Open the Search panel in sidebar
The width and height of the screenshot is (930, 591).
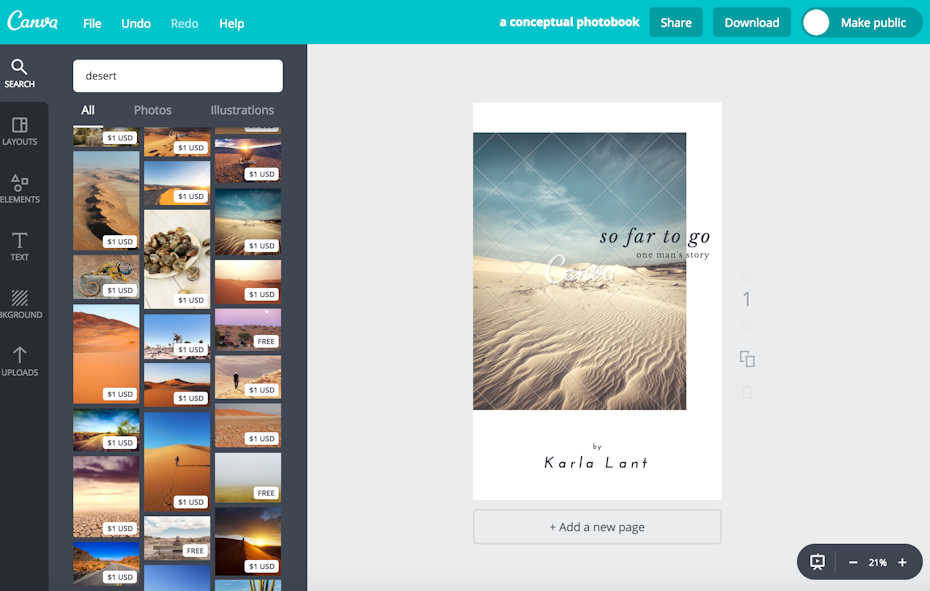click(x=19, y=73)
